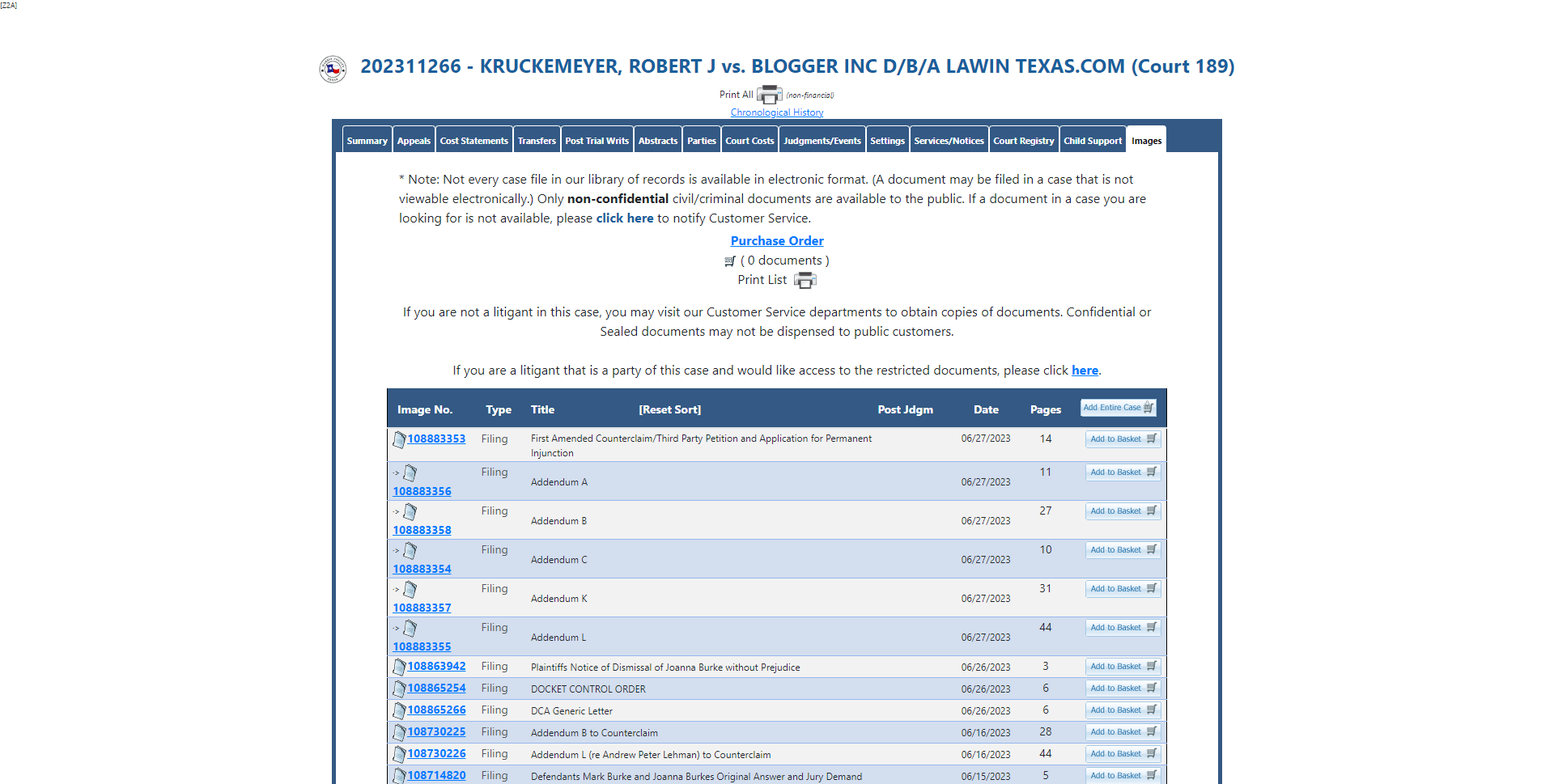The image size is (1554, 784).
Task: Open document icon for Addendum C
Action: click(x=410, y=550)
